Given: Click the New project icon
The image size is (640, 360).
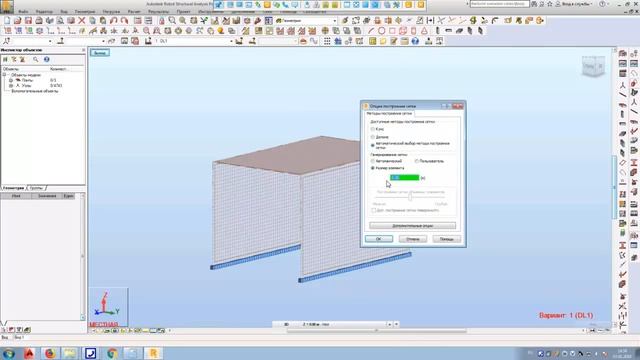Looking at the screenshot, I should point(7,20).
